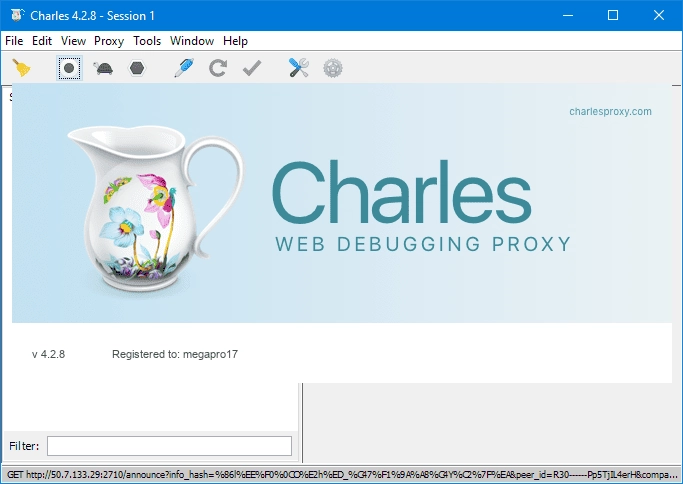Validate the selected response with the checkmark icon

pos(252,68)
